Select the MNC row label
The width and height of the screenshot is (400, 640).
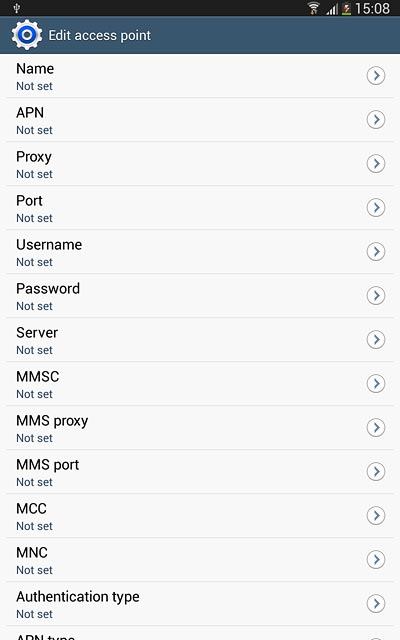(32, 553)
